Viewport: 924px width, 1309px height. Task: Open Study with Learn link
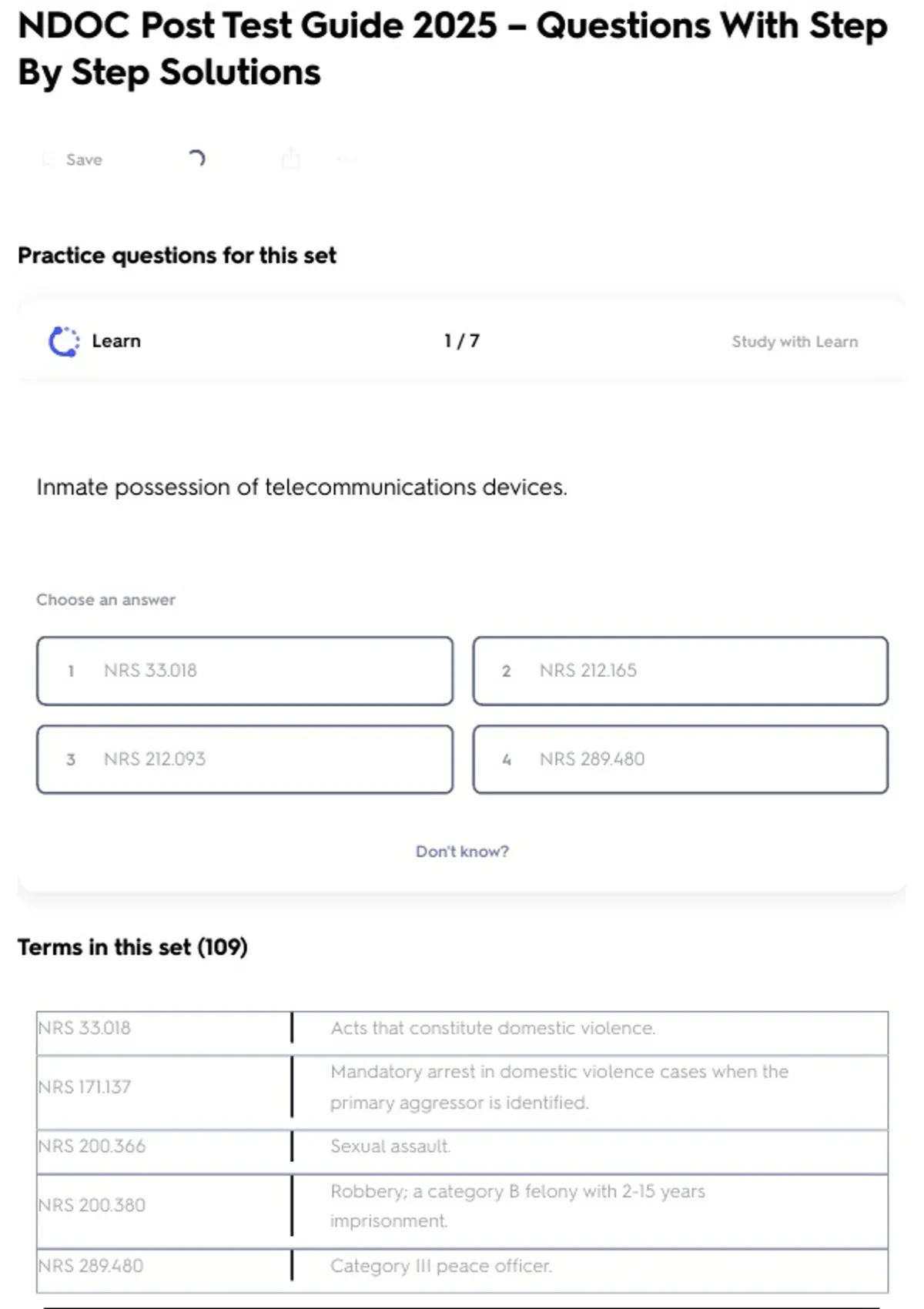pyautogui.click(x=794, y=342)
